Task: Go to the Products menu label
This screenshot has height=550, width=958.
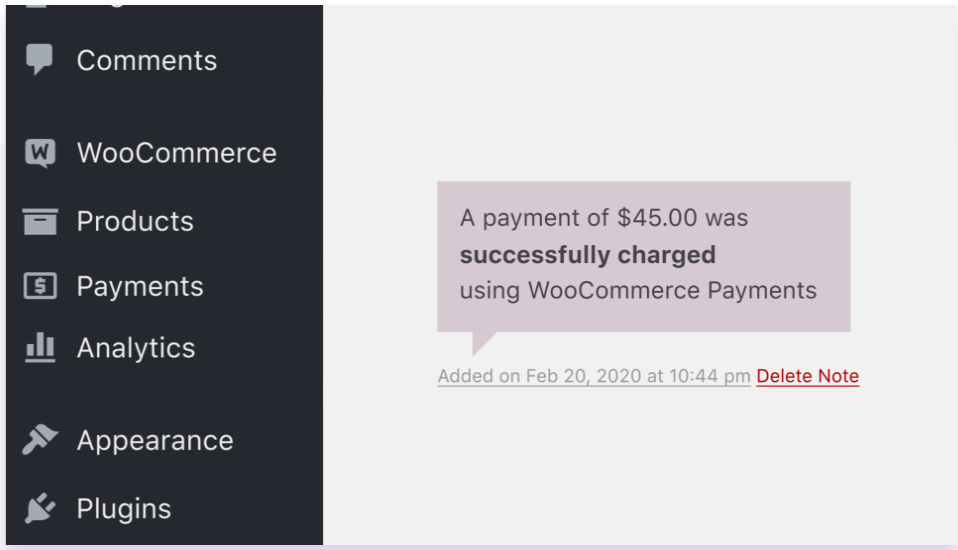Action: (x=135, y=221)
